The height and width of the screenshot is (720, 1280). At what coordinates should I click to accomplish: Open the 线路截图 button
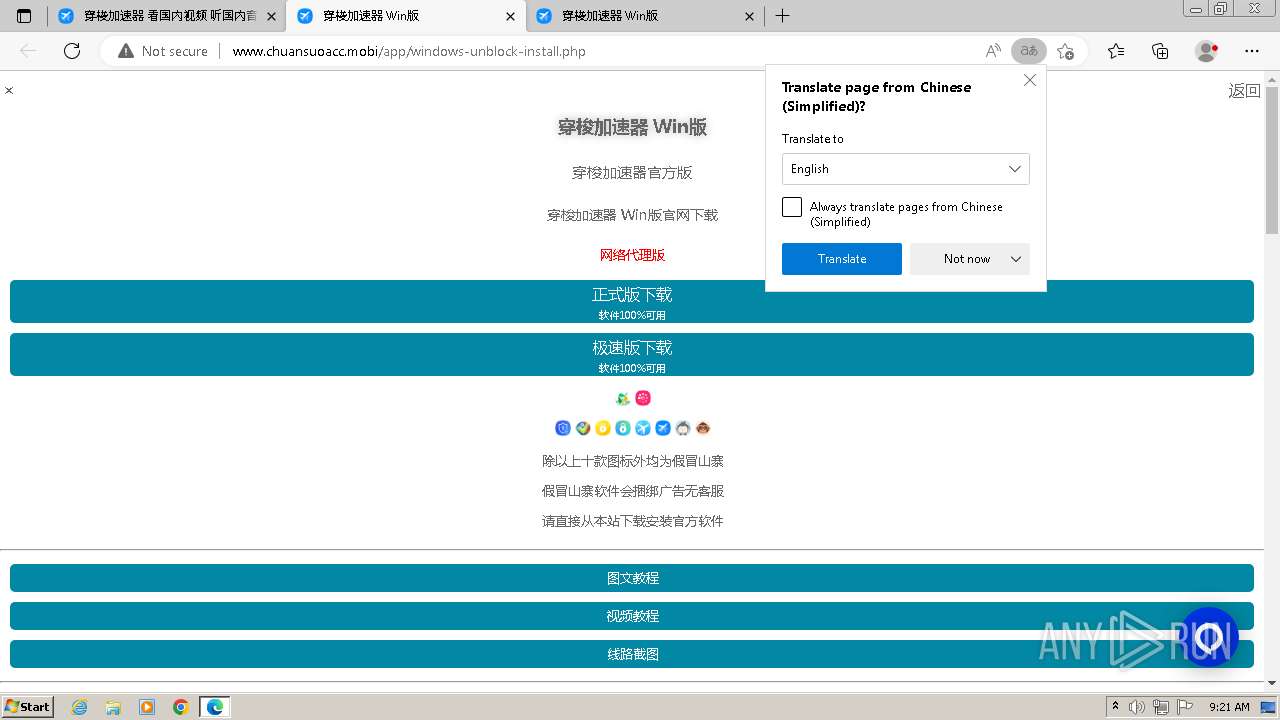[632, 654]
